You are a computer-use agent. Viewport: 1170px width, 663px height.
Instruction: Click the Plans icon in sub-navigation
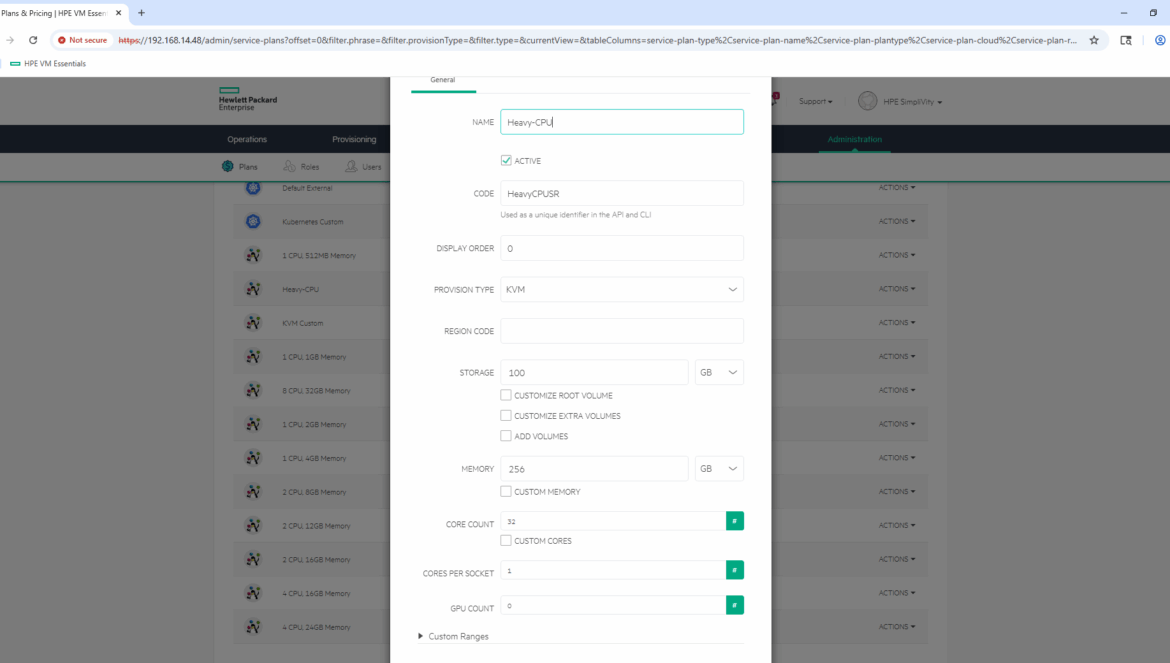click(x=228, y=167)
